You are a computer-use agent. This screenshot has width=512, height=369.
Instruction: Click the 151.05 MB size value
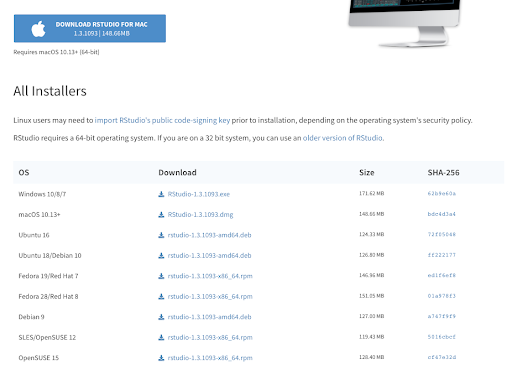[372, 296]
